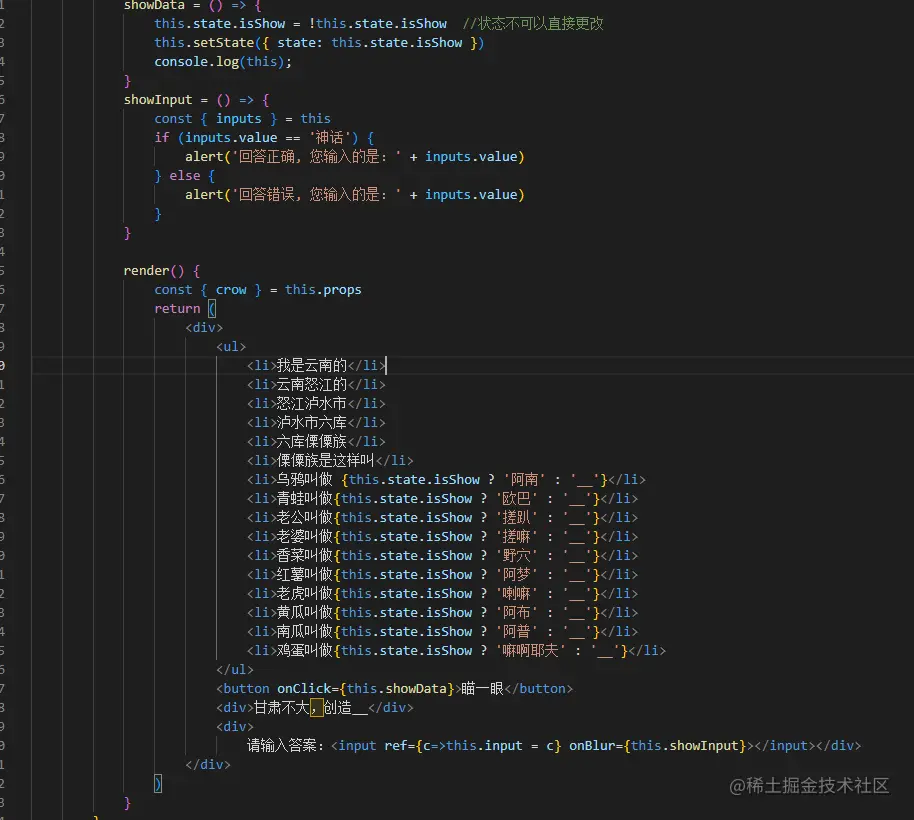
Task: Click the button line with '瞄一眼'
Action: coord(395,689)
